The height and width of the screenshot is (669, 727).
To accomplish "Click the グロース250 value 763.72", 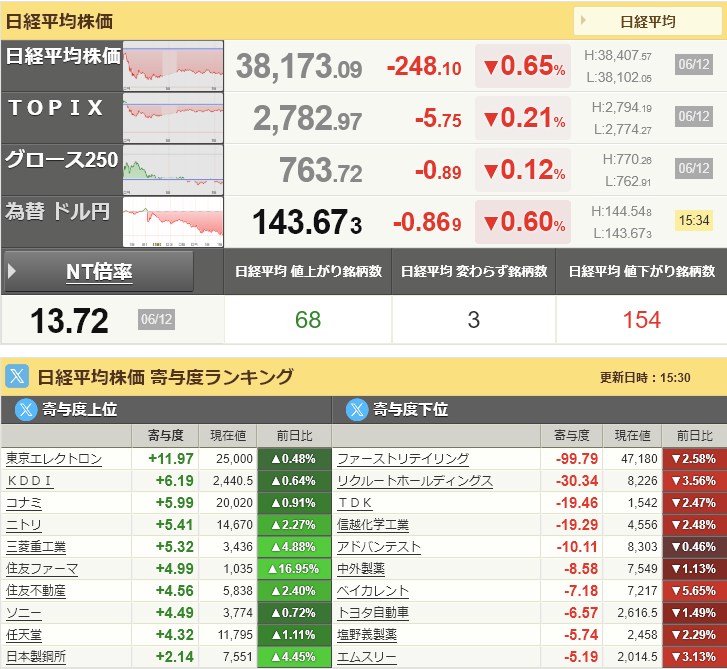I will (320, 170).
